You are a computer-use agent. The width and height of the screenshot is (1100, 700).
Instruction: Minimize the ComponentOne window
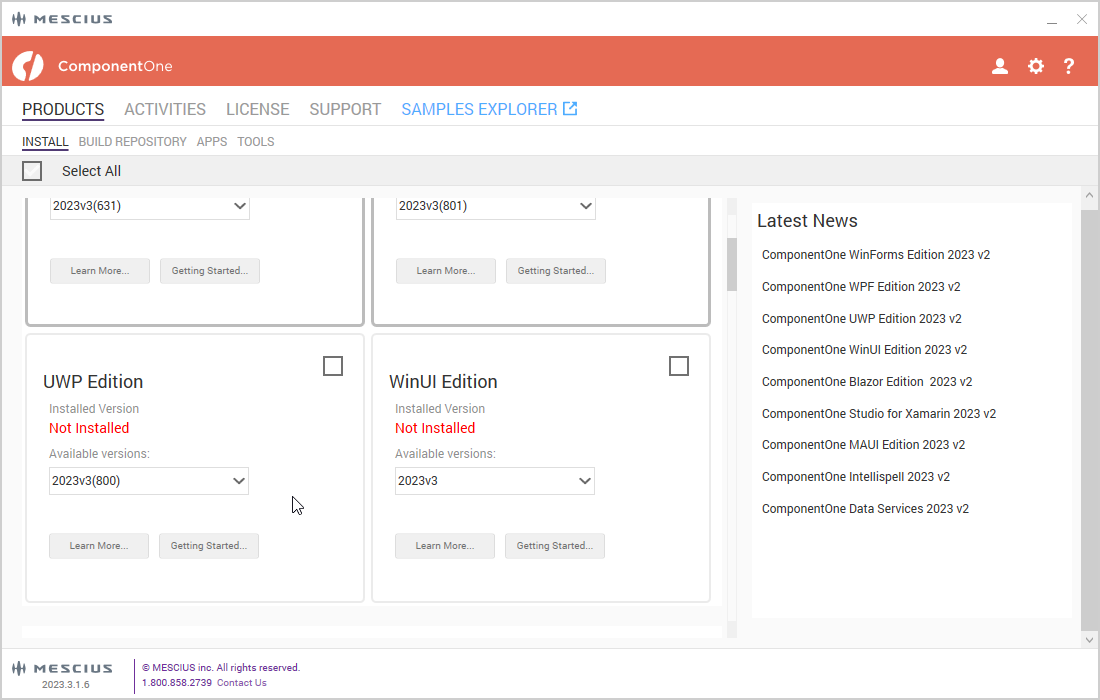[x=1052, y=20]
